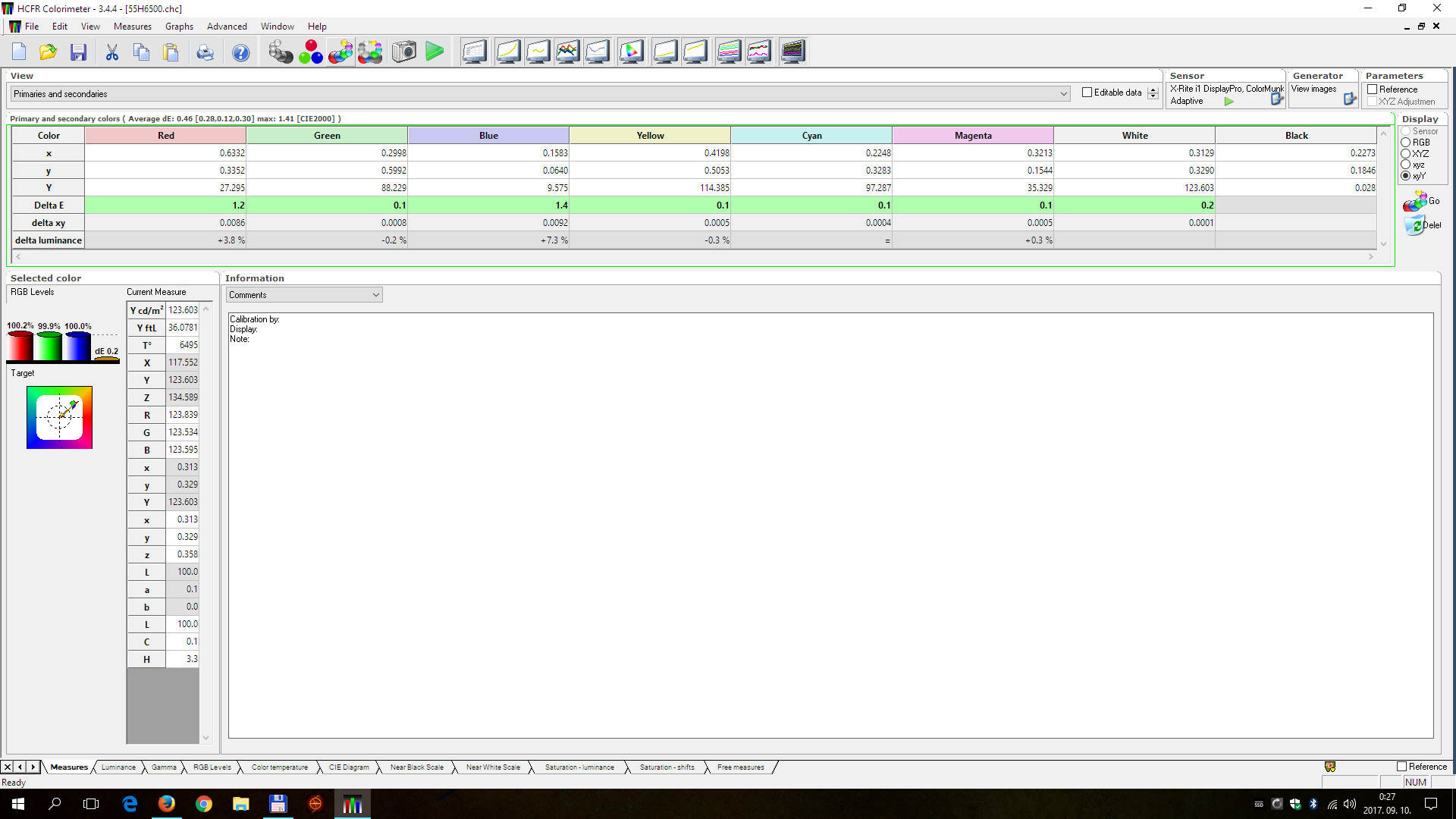Create a new document with the blank page icon
Image resolution: width=1456 pixels, height=819 pixels.
pyautogui.click(x=19, y=52)
